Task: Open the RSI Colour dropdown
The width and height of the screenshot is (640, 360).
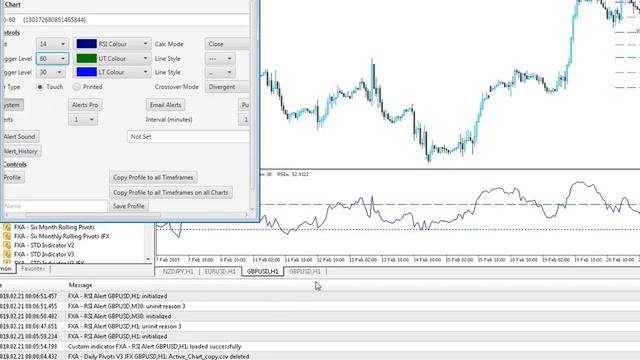Action: point(112,44)
